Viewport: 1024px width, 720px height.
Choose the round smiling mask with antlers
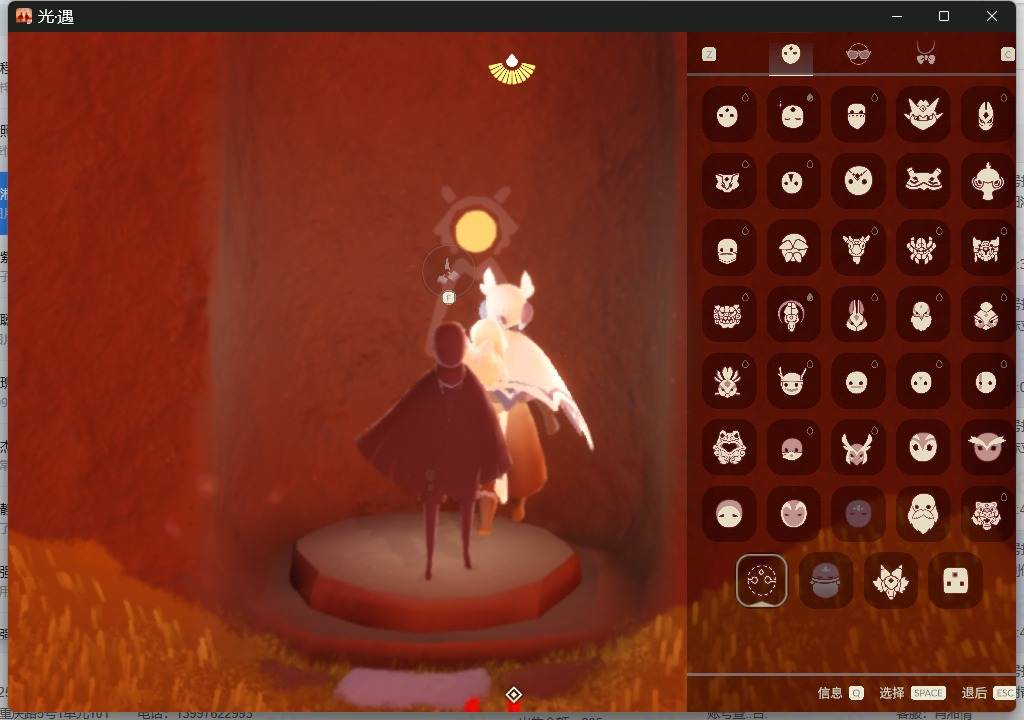(x=792, y=381)
